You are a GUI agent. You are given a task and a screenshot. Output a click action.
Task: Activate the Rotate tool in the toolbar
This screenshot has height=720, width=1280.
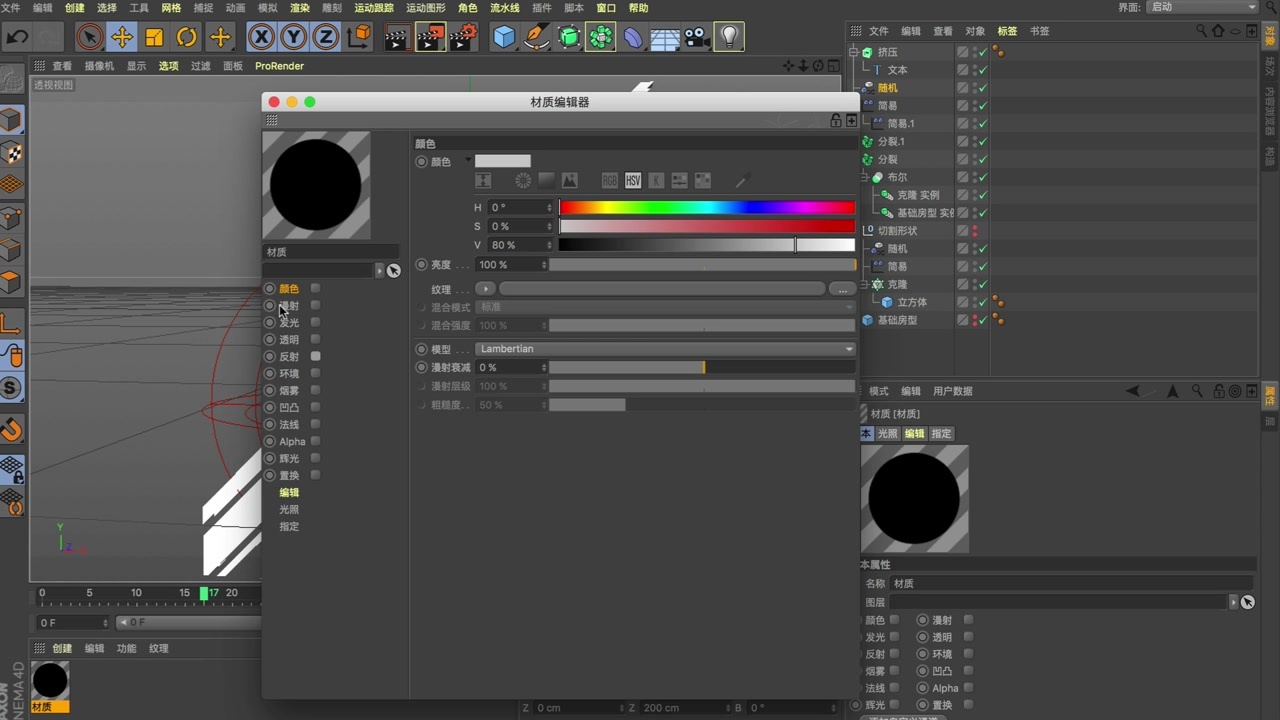(187, 38)
